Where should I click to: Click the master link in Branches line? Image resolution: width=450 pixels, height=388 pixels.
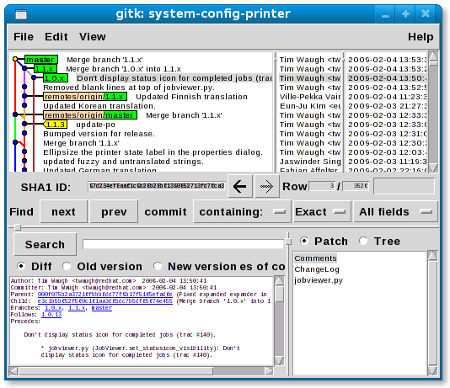[102, 308]
